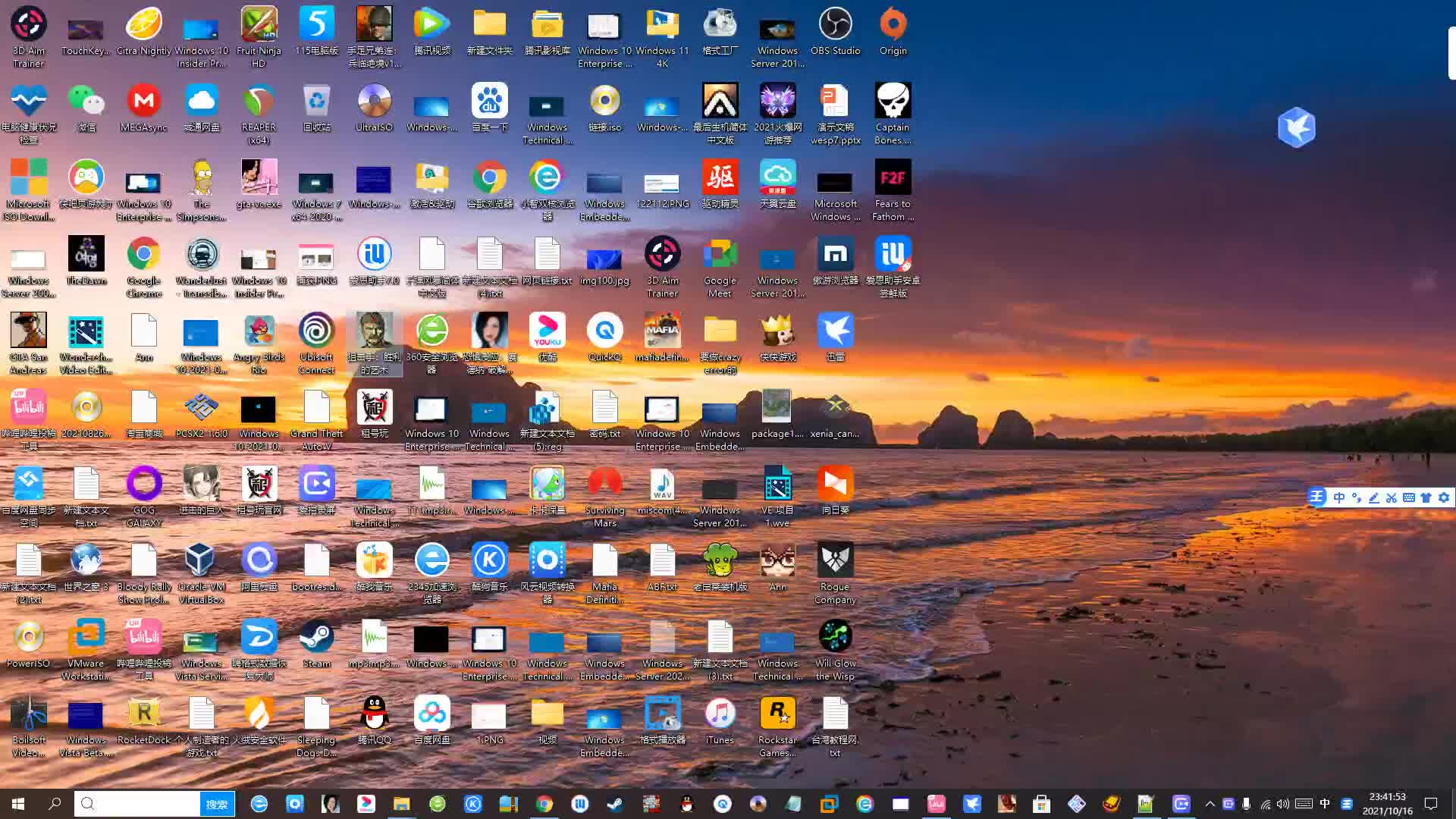
Task: Open File Explorer from taskbar
Action: click(x=401, y=804)
